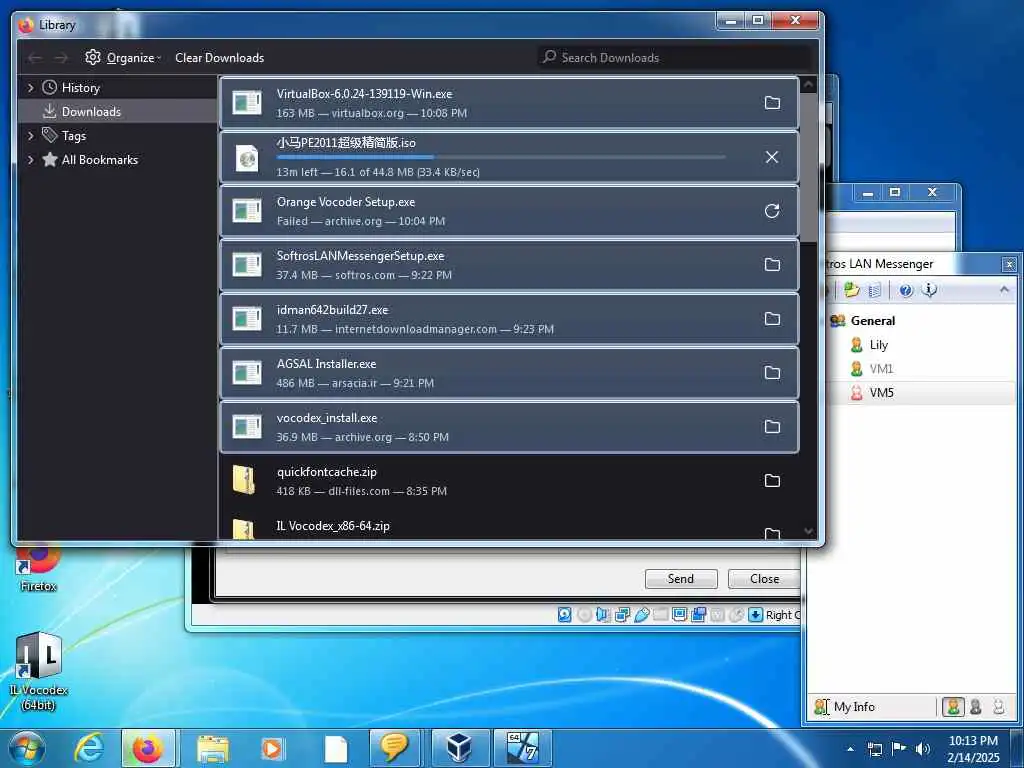Image resolution: width=1024 pixels, height=768 pixels.
Task: Open My Info in LAN Messenger
Action: point(845,707)
